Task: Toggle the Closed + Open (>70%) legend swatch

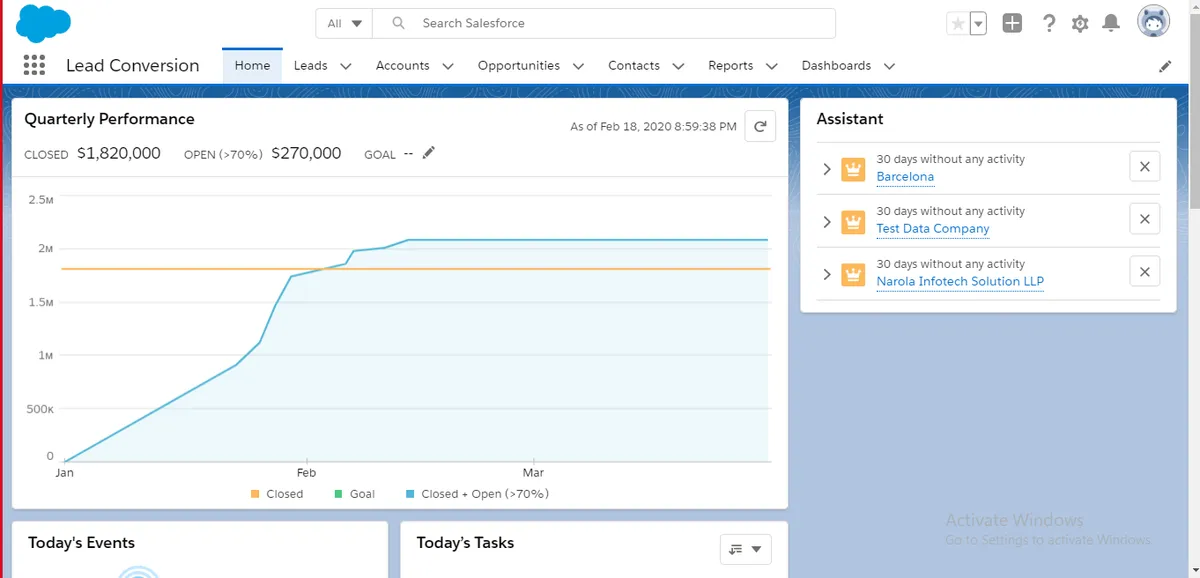Action: [410, 494]
